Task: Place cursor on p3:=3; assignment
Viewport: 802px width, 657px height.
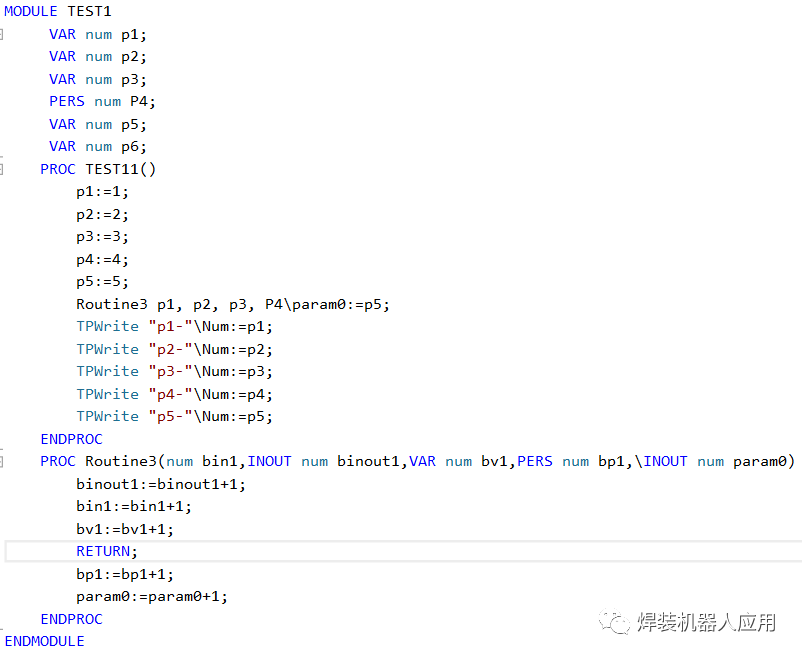Action: click(102, 237)
